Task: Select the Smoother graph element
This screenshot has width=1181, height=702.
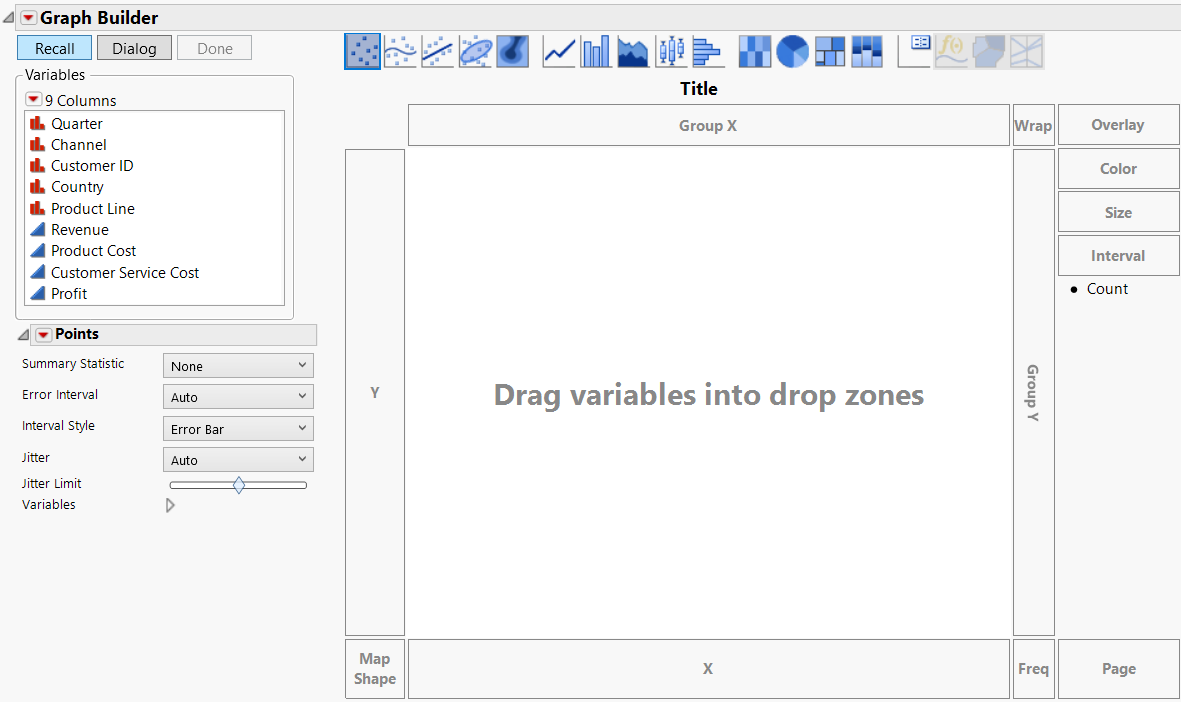Action: coord(399,51)
